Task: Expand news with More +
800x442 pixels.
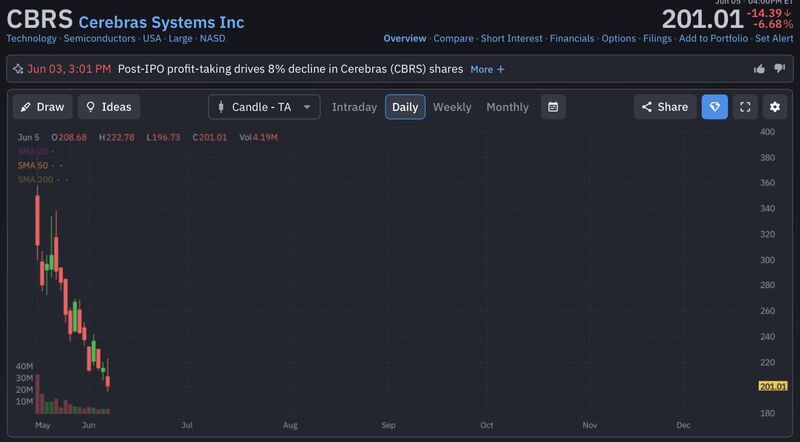Action: click(487, 69)
